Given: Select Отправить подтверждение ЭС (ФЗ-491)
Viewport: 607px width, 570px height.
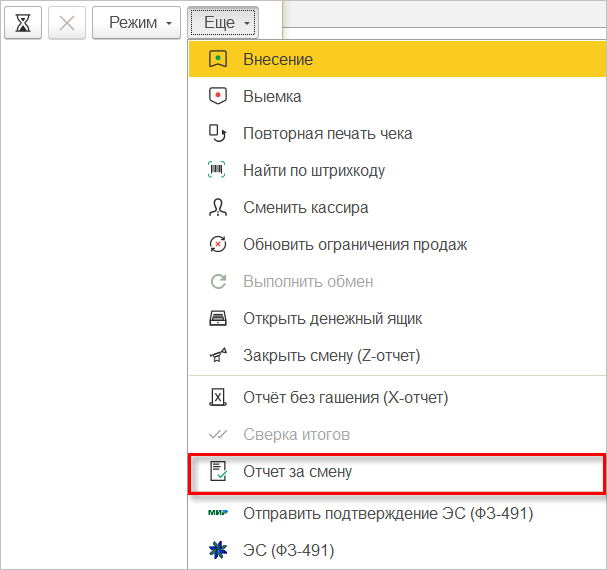Looking at the screenshot, I should coord(388,514).
